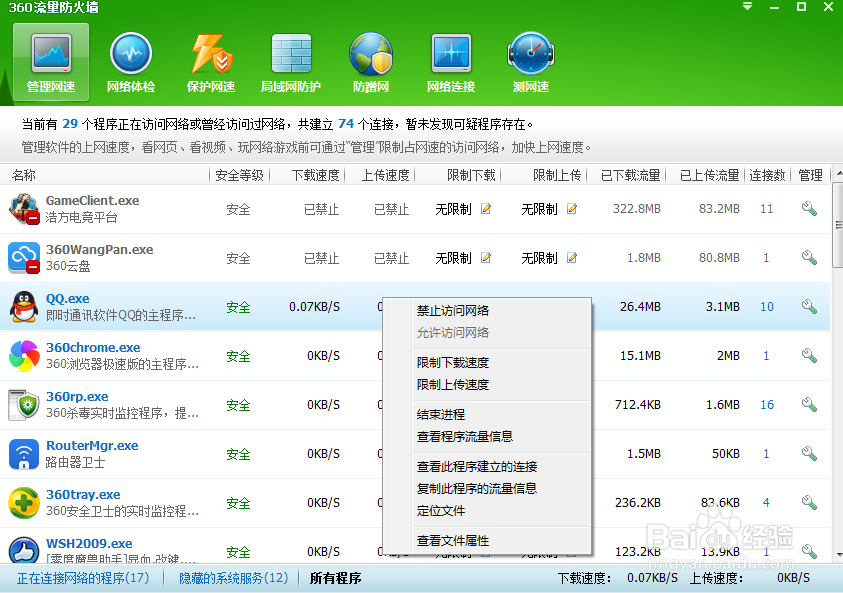This screenshot has width=843, height=593.
Task: Edit upload limit for GameClient.exe
Action: (x=572, y=209)
